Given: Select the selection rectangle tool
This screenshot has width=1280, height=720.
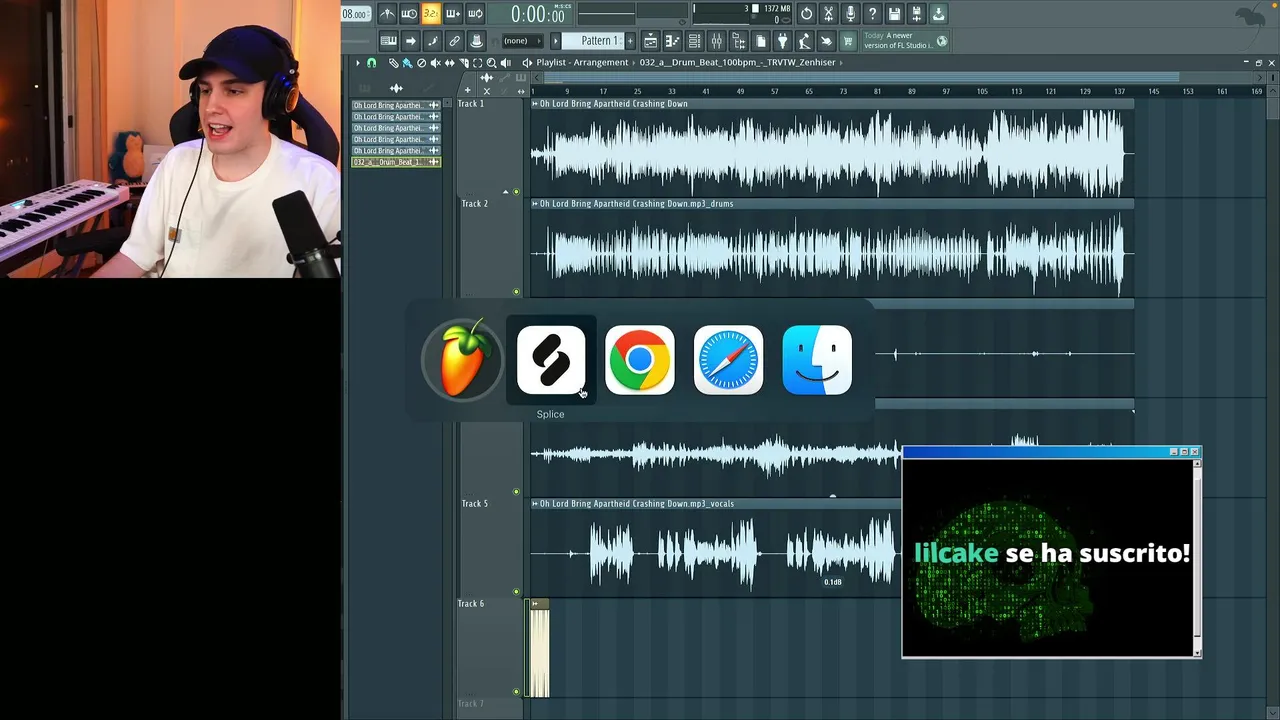Looking at the screenshot, I should (x=477, y=62).
